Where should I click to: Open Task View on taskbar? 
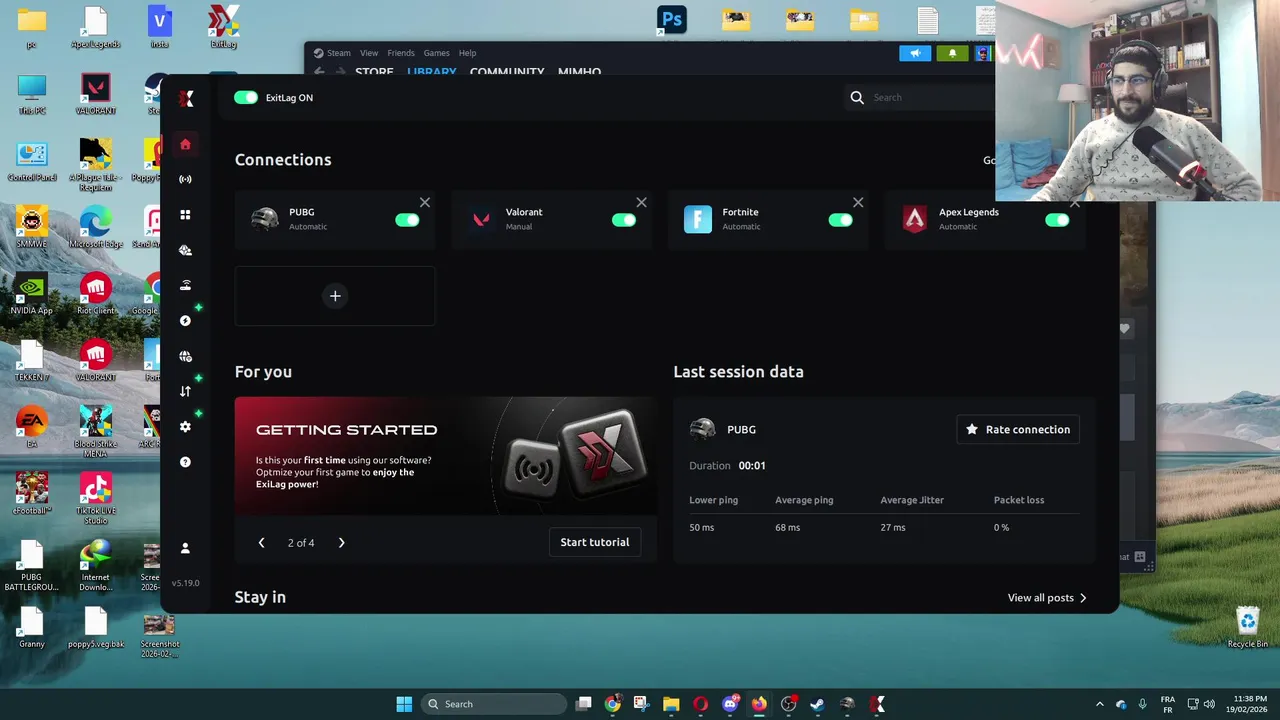pos(584,704)
